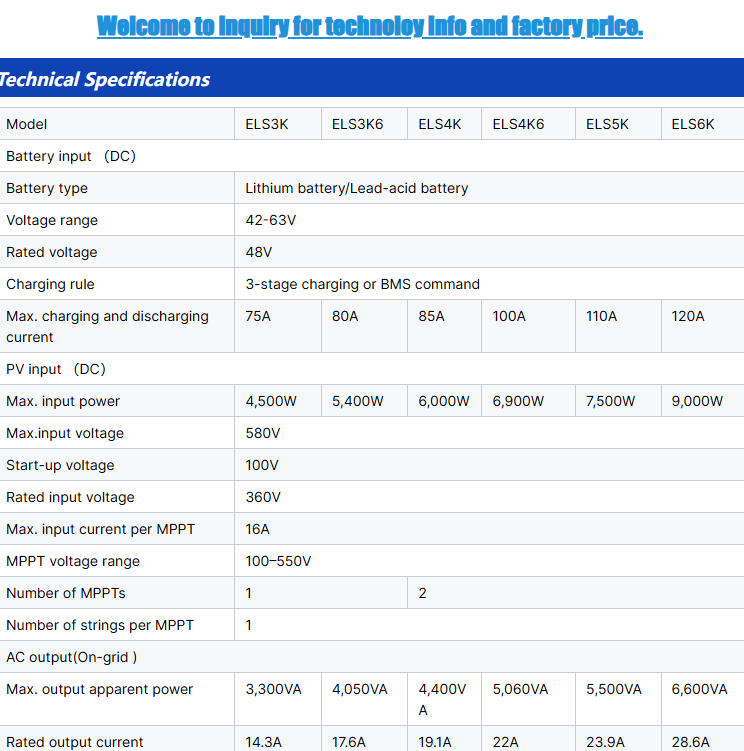The image size is (744, 751).
Task: Click the 'Max. charging and discharging current' label
Action: pos(107,327)
